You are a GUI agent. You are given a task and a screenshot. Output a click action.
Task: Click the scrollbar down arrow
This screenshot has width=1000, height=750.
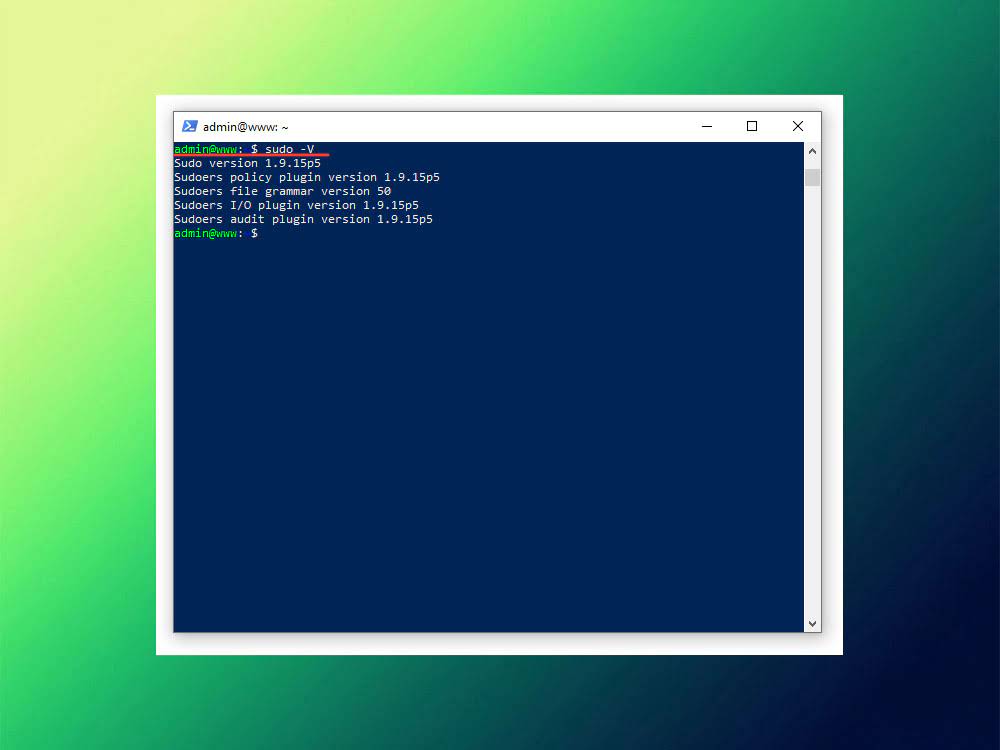click(812, 623)
